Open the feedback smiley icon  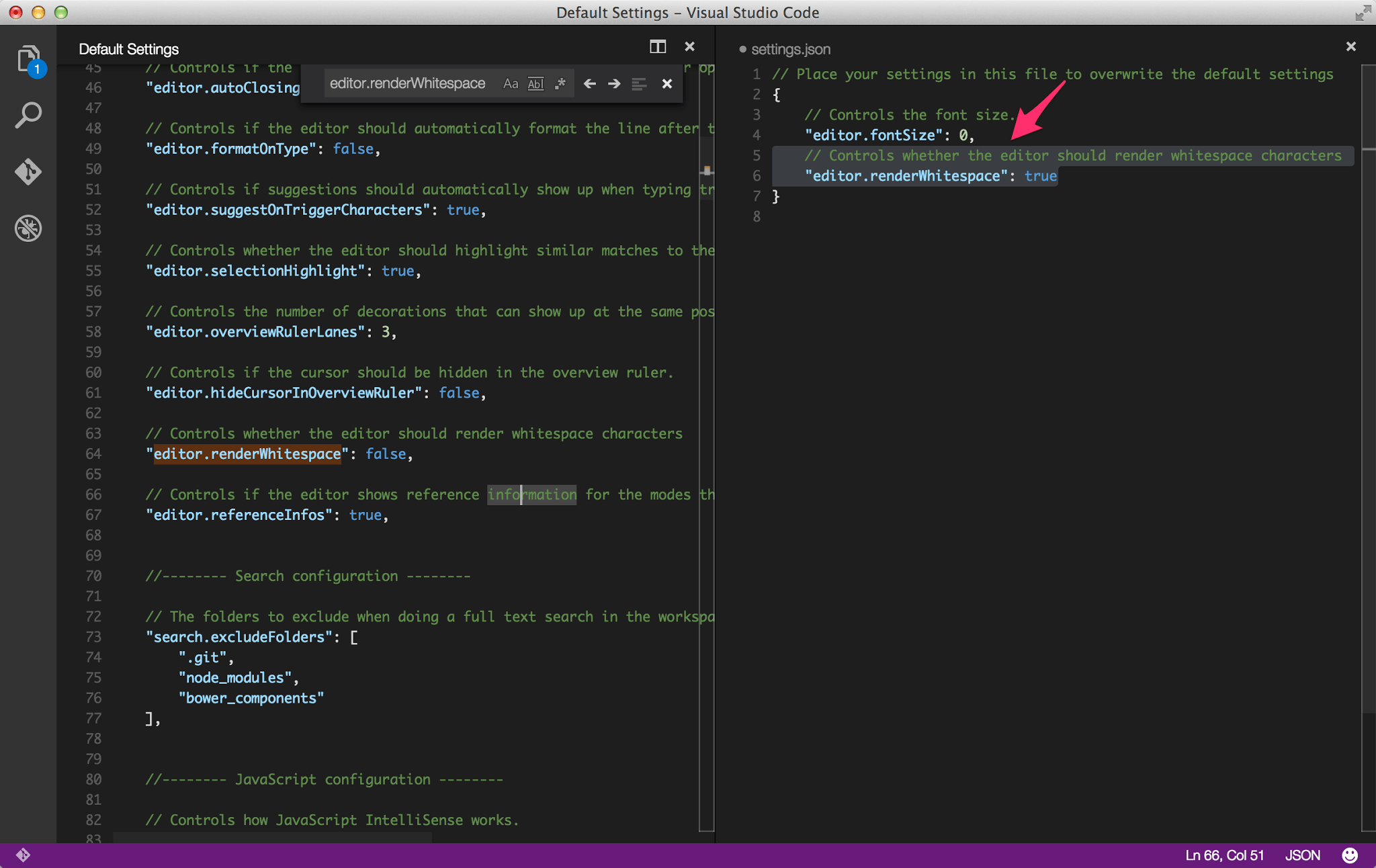pyautogui.click(x=1350, y=855)
